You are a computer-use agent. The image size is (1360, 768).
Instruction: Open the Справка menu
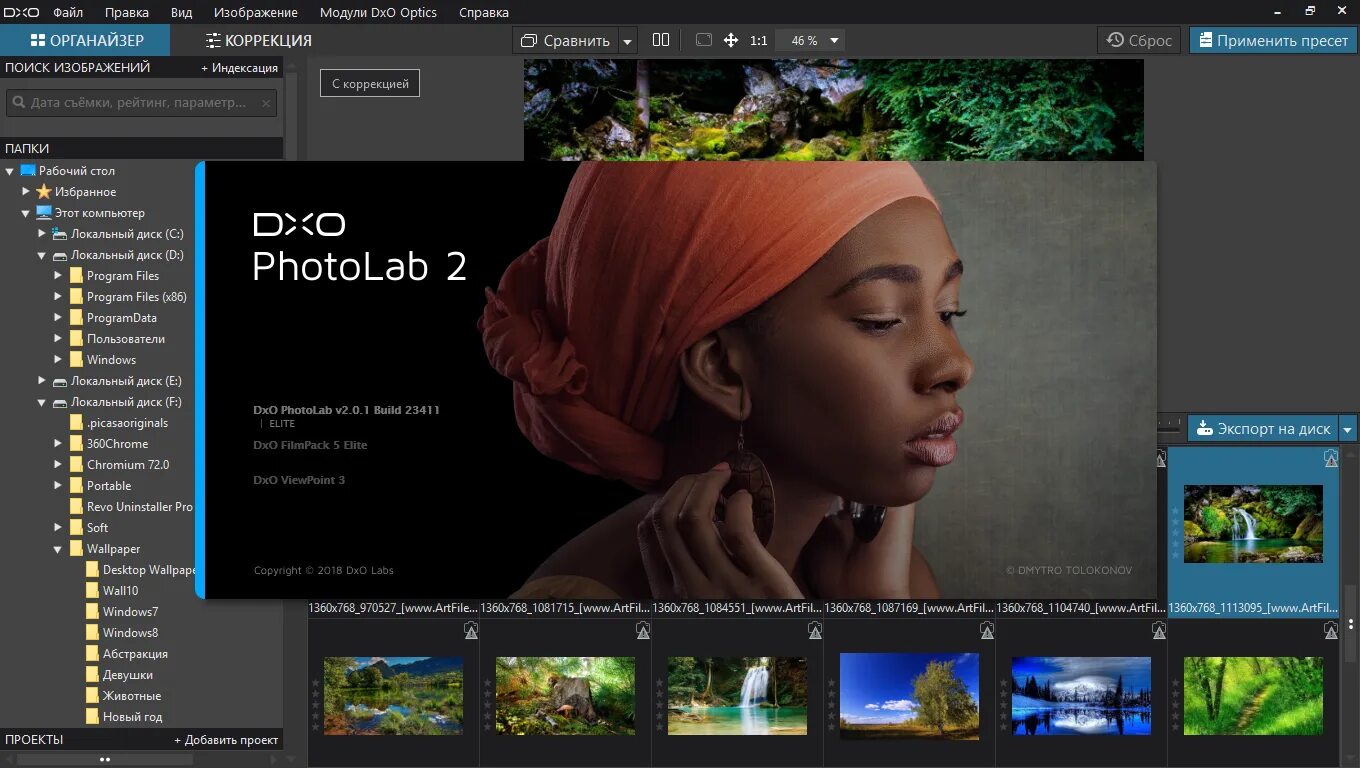click(x=483, y=12)
